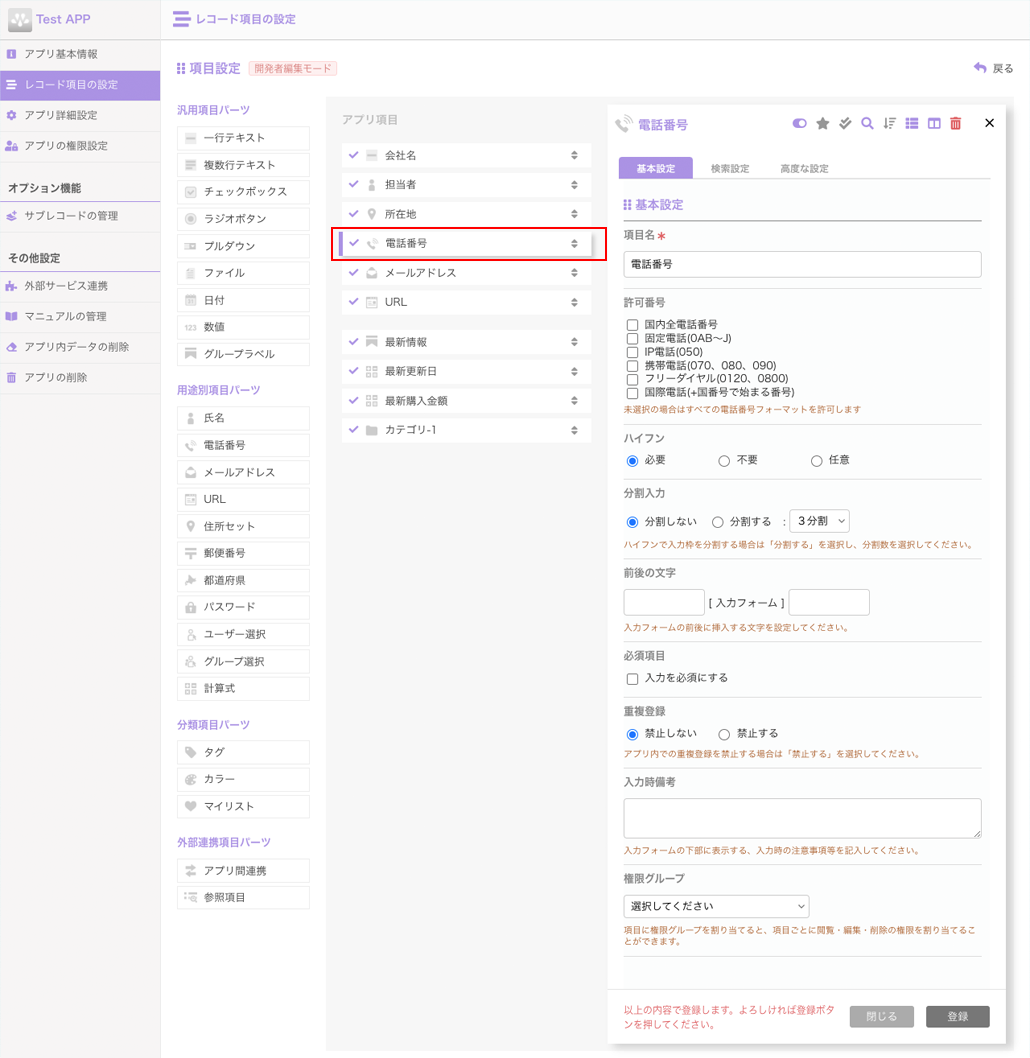
Task: Click the column layout icon in the panel header
Action: (x=934, y=123)
